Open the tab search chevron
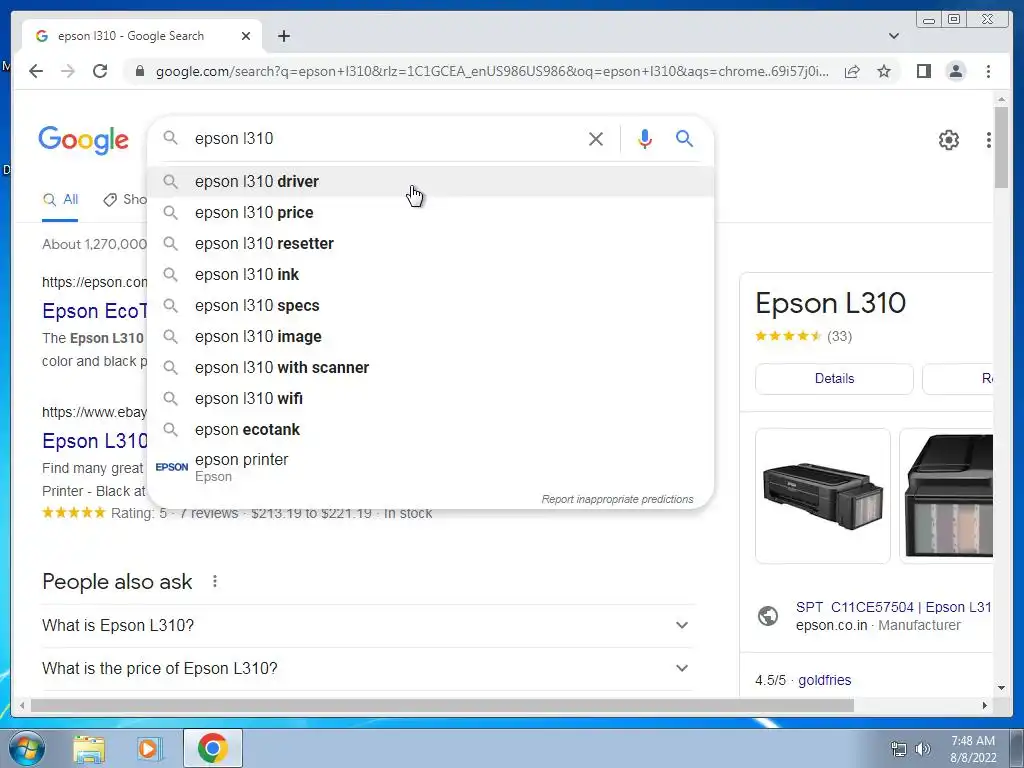Screen dimensions: 1024x768 click(x=894, y=36)
